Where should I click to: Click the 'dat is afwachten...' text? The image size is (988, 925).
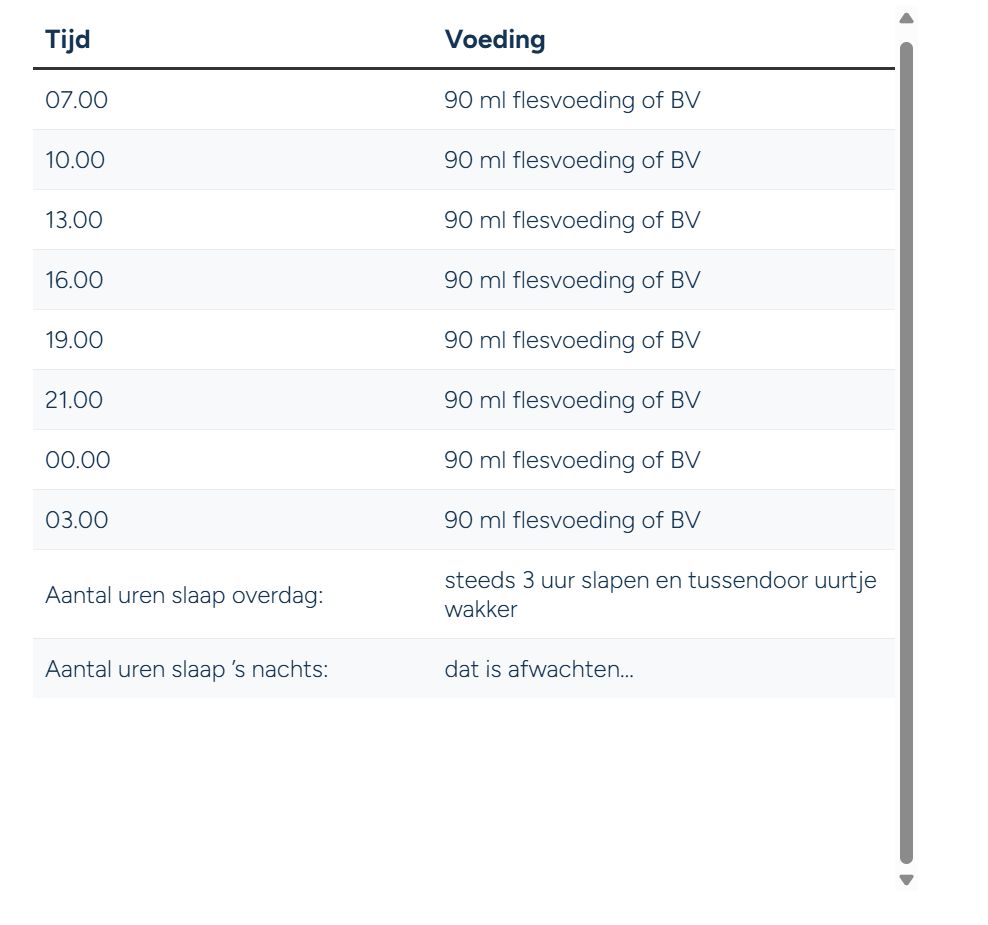pos(539,669)
